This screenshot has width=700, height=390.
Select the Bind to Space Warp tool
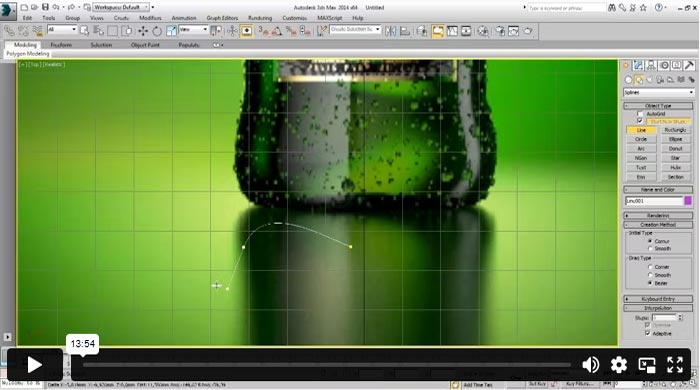click(38, 31)
